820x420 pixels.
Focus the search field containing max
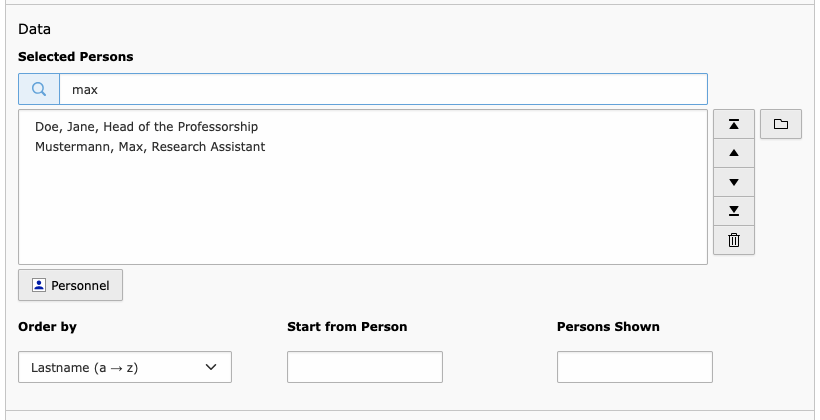(383, 89)
